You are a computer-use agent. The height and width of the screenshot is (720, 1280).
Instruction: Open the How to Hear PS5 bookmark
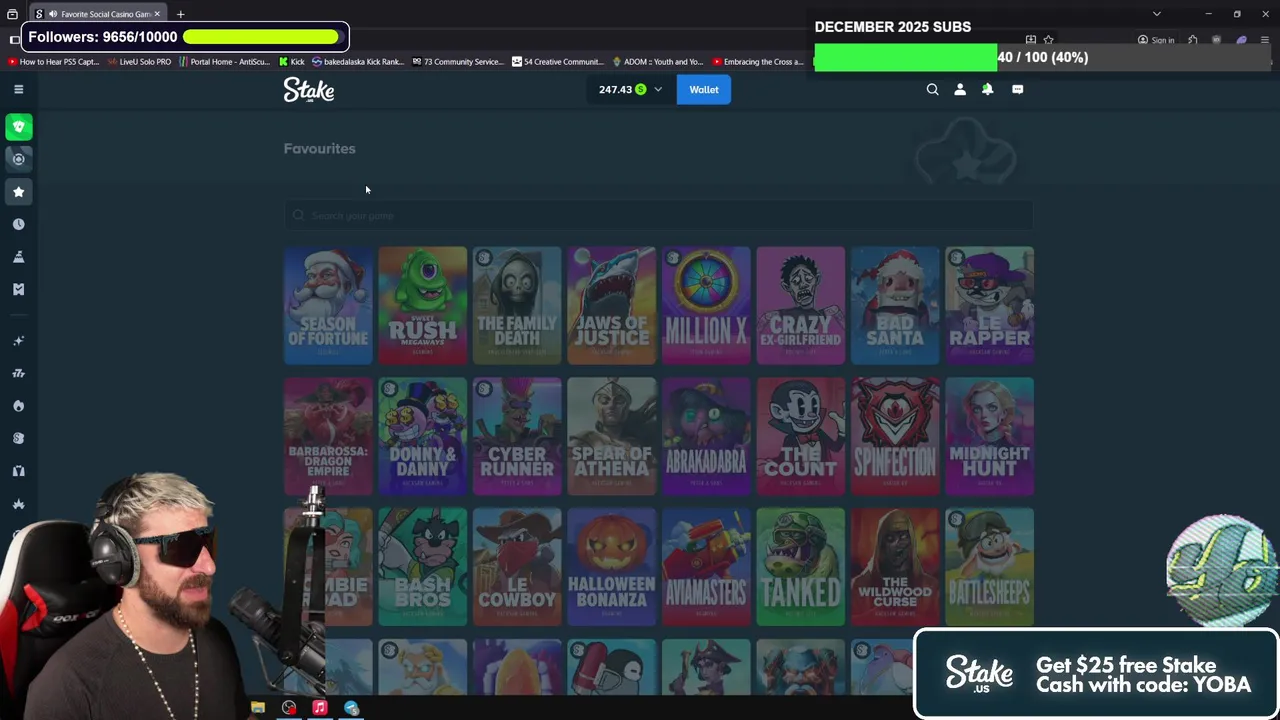pyautogui.click(x=54, y=62)
